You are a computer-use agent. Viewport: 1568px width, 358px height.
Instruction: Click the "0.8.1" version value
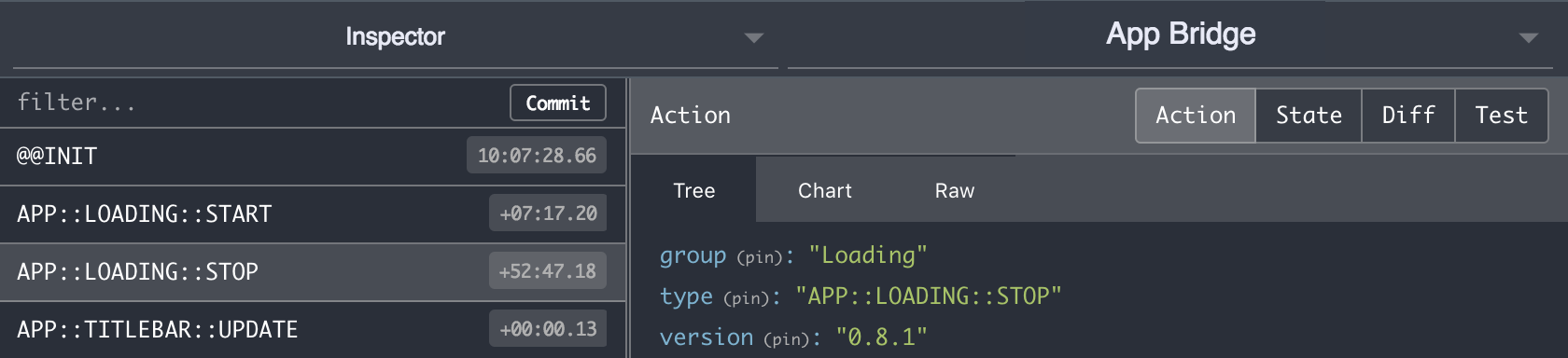pos(882,337)
